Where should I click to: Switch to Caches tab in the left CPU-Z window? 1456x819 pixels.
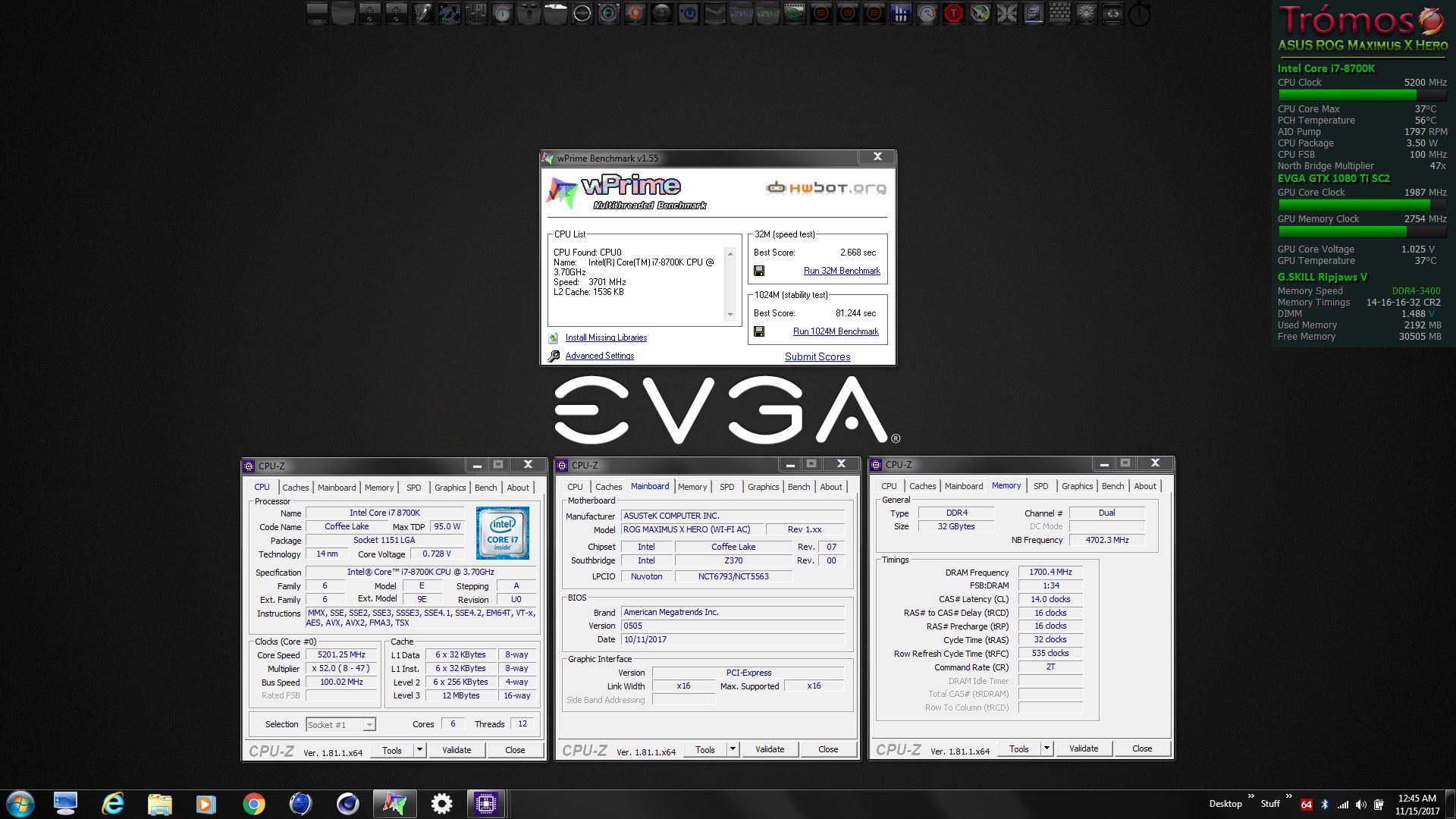[295, 488]
